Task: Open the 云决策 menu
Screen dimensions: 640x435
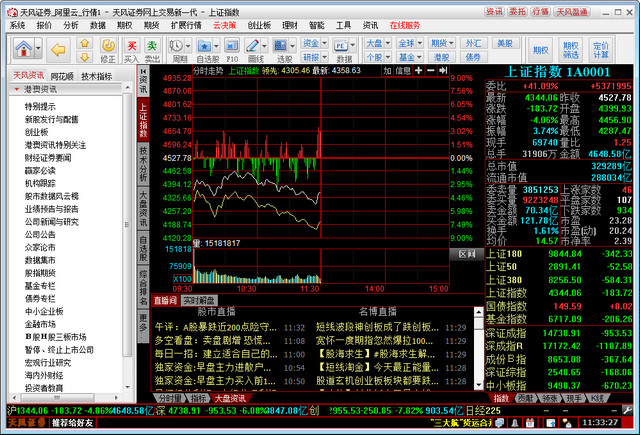Action: click(x=224, y=25)
